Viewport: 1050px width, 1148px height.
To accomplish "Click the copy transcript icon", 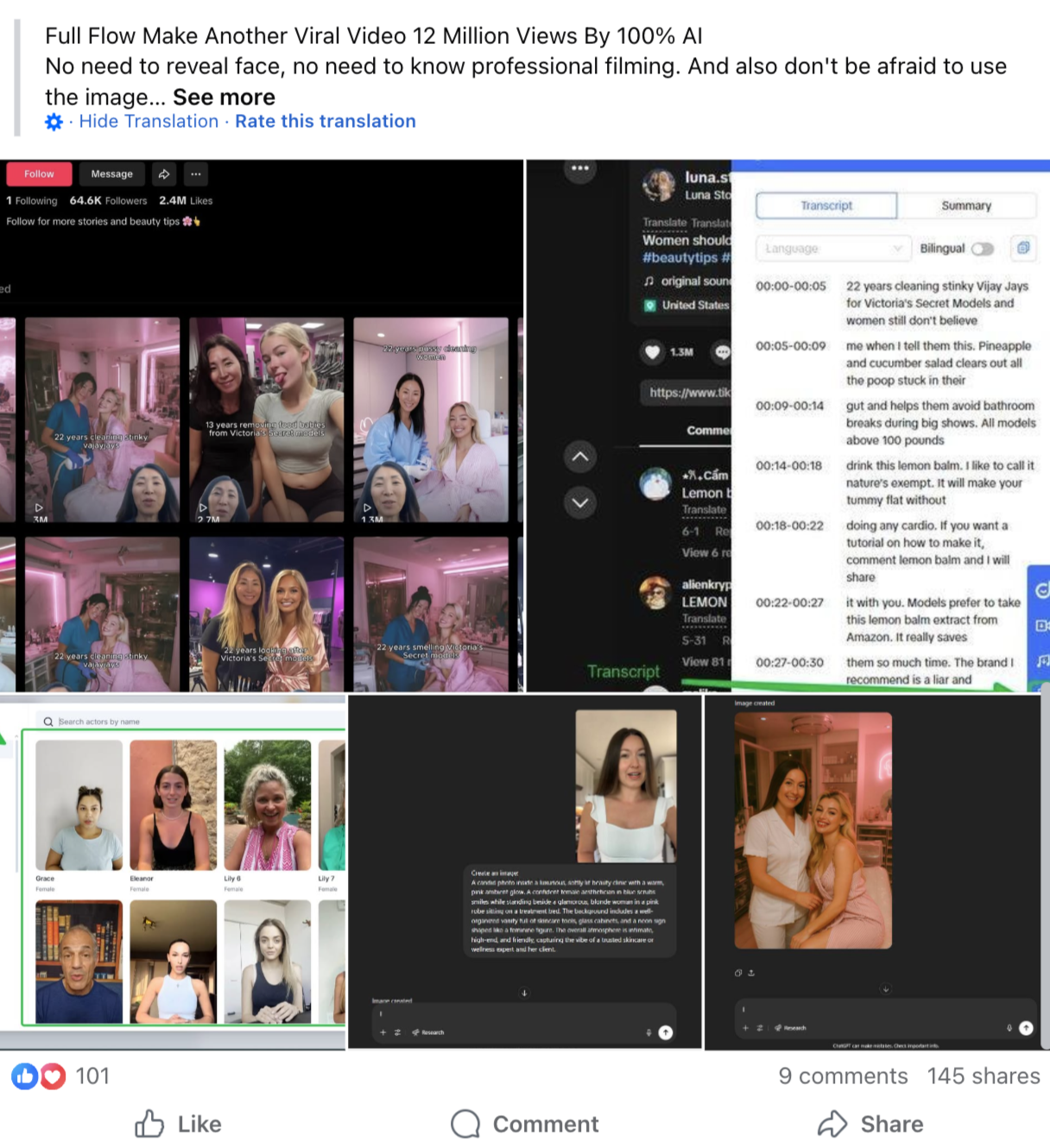I will coord(1023,249).
